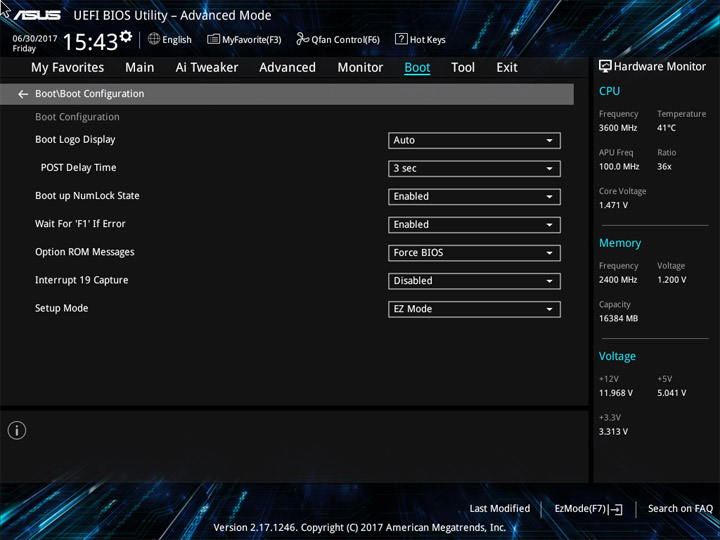Click the 06/30/2017 date
Screen dimensions: 720x540
coord(35,39)
